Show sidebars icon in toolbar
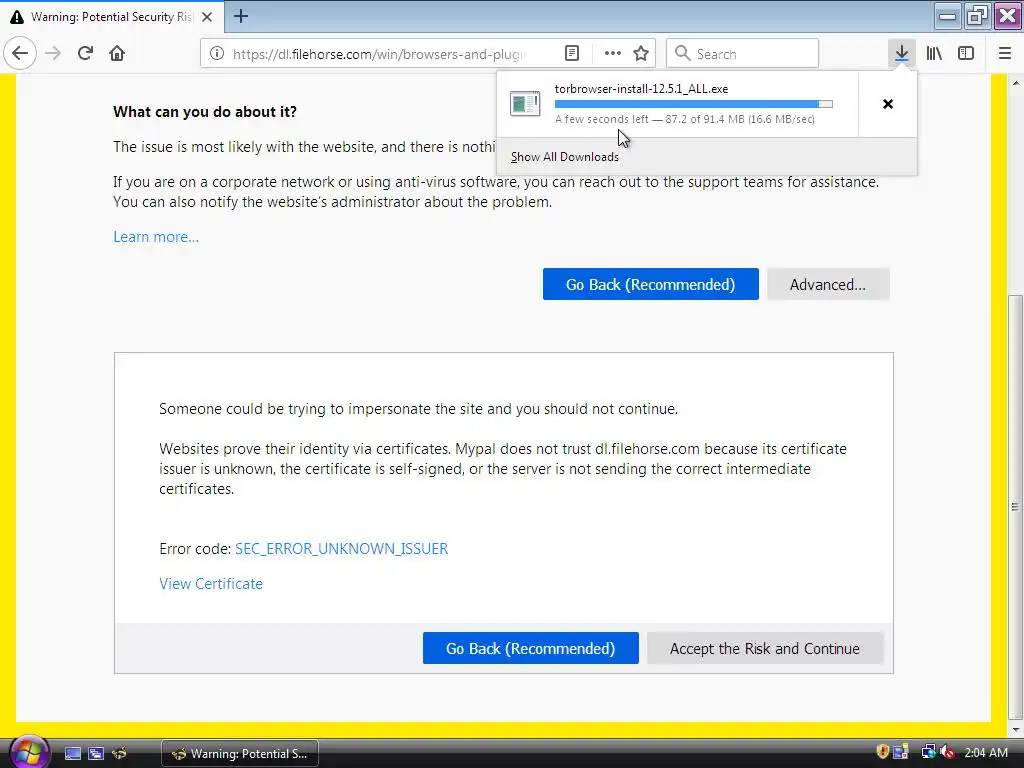Image resolution: width=1024 pixels, height=768 pixels. point(966,53)
